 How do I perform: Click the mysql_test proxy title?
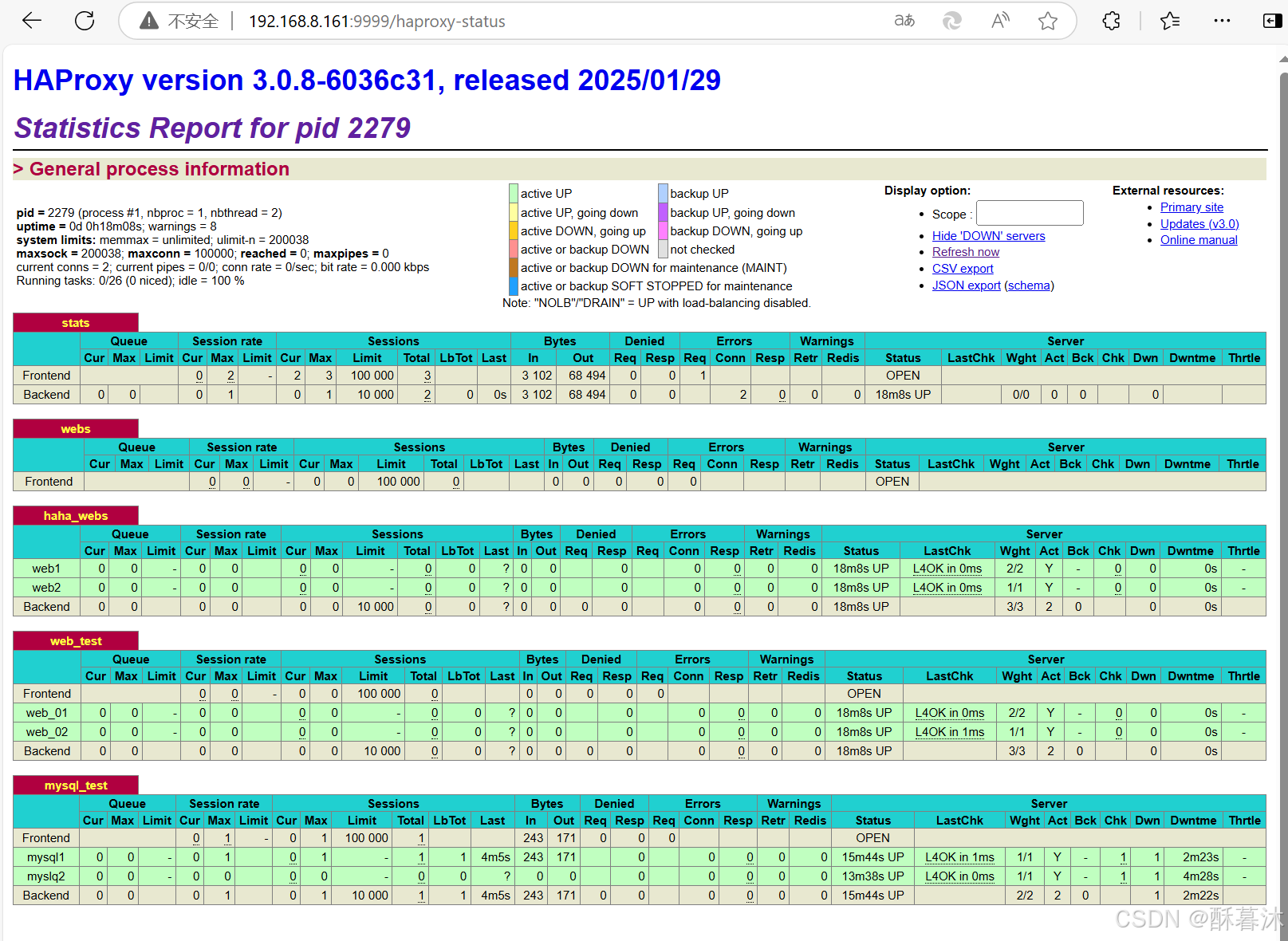pyautogui.click(x=76, y=785)
